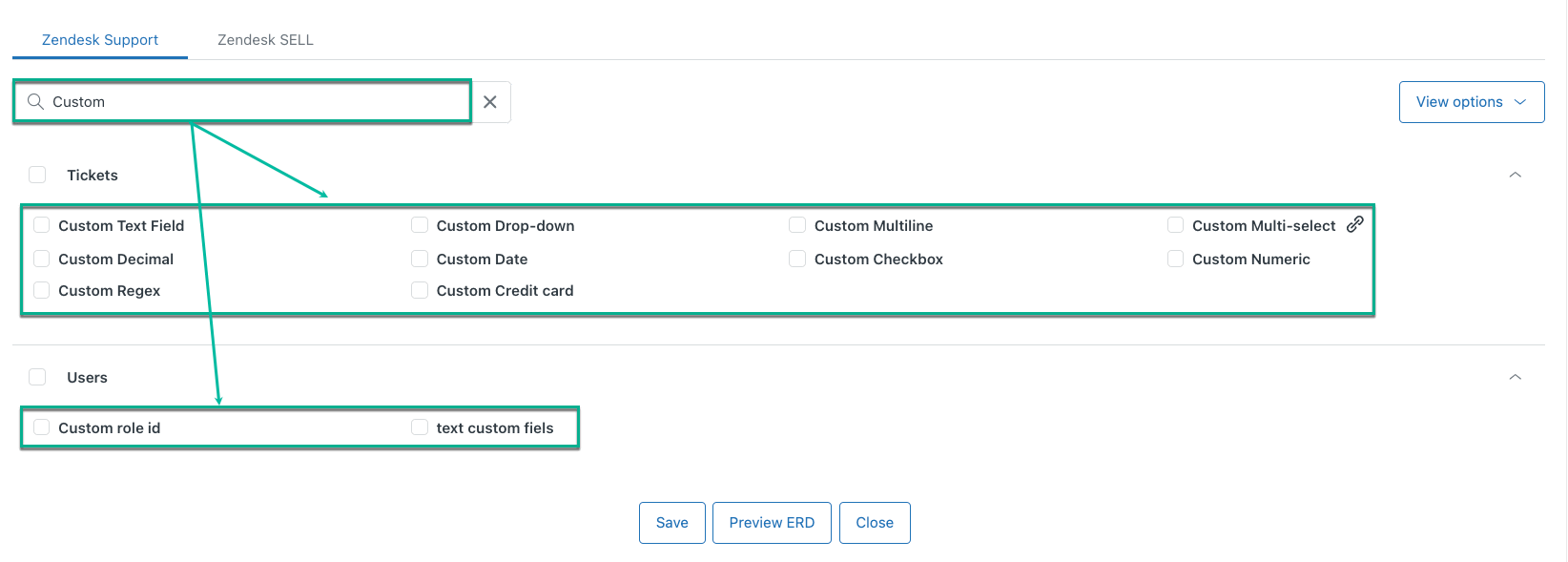Check the Custom Numeric checkbox

coord(1176,259)
